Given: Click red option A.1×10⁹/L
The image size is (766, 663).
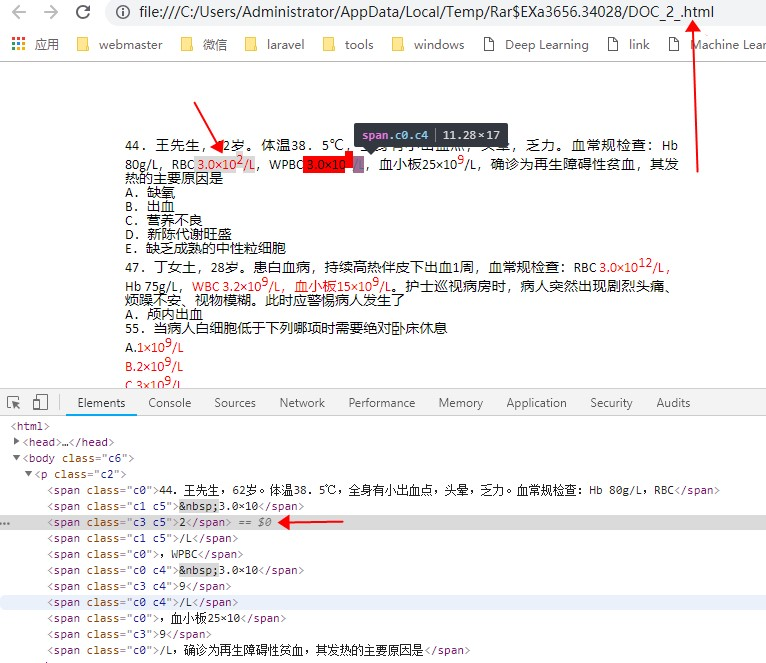Looking at the screenshot, I should click(154, 346).
